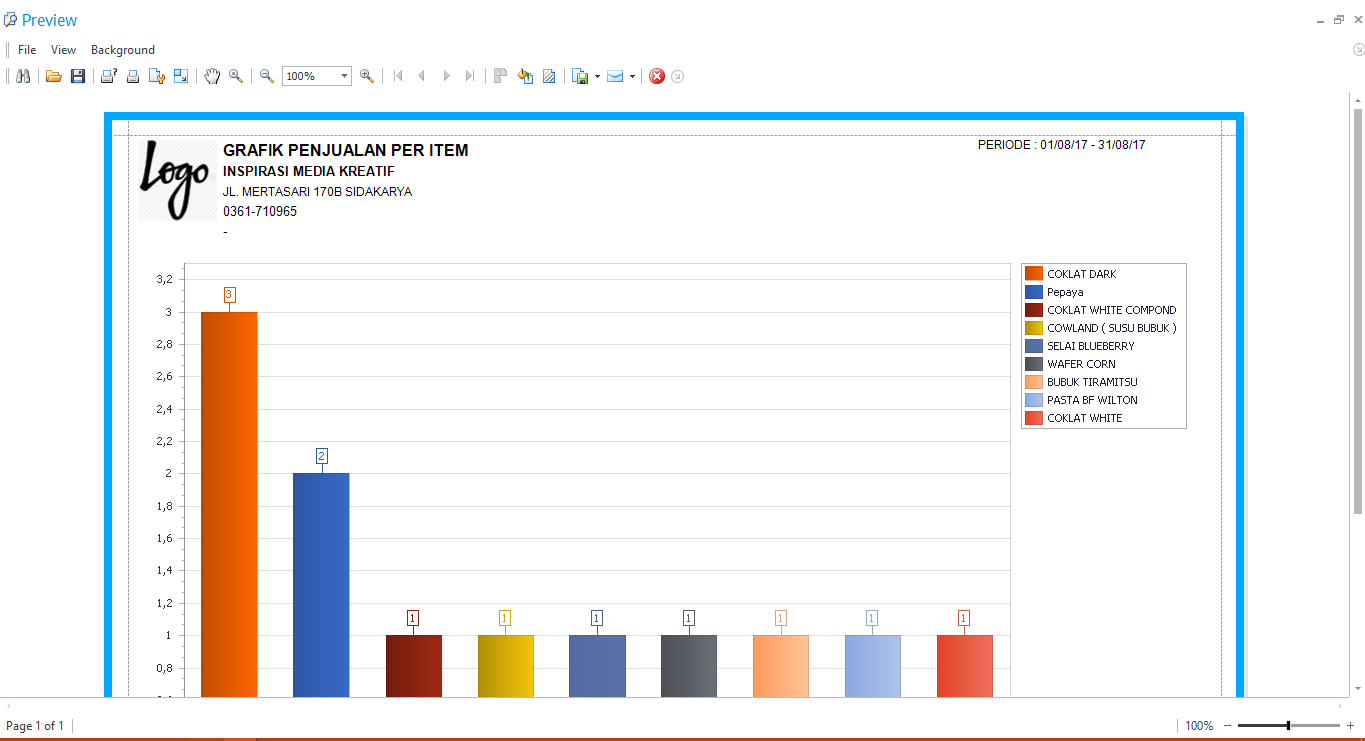Viewport: 1365px width, 741px height.
Task: Open the Send via E-Mail dropdown arrow
Action: coord(632,76)
